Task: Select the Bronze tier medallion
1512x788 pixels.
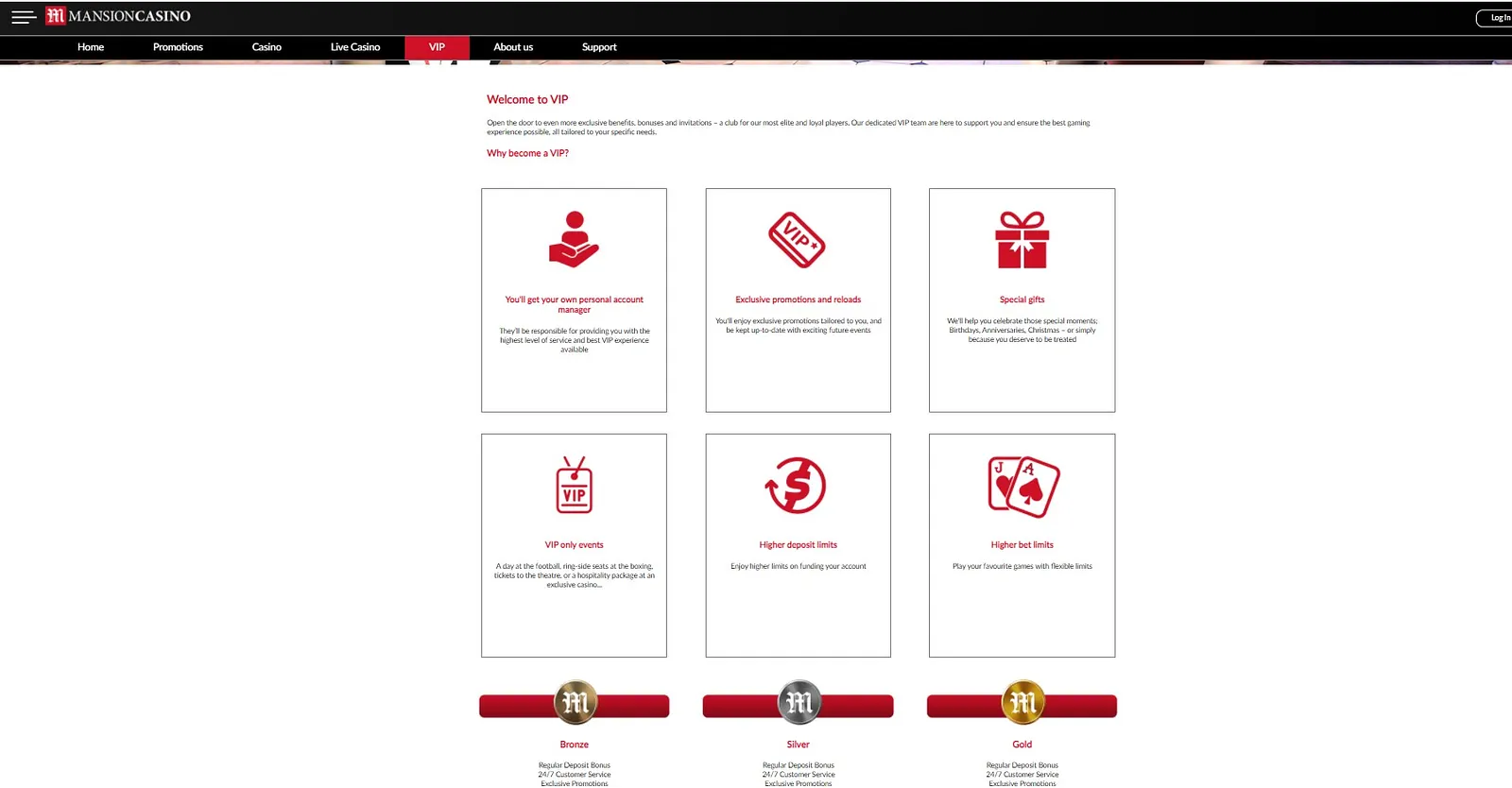Action: [x=575, y=703]
